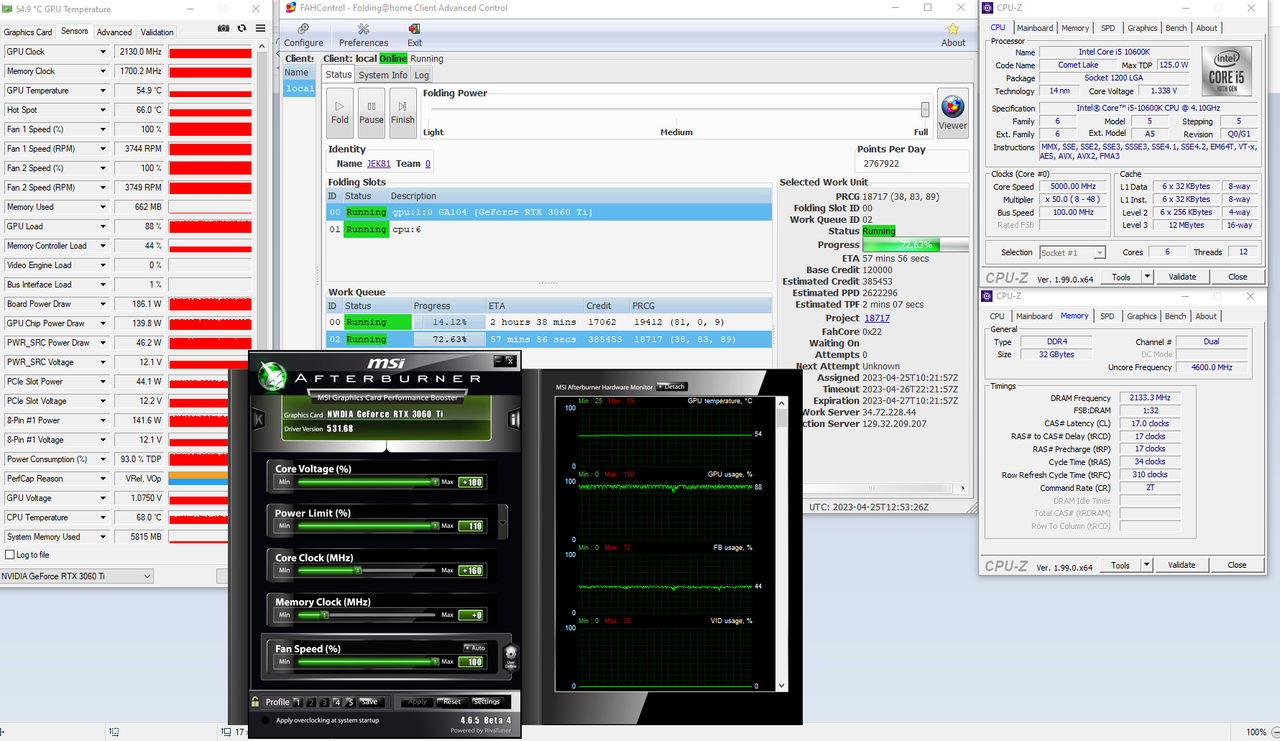Open Hot Spot sensor dropdown

[102, 110]
